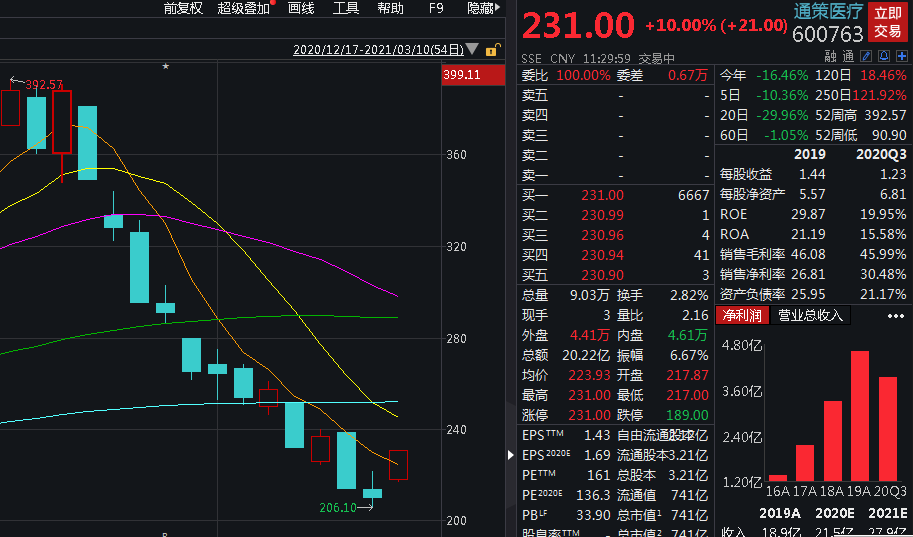Click the 立即交易 trade button
Screen dimensions: 913x537
click(887, 22)
